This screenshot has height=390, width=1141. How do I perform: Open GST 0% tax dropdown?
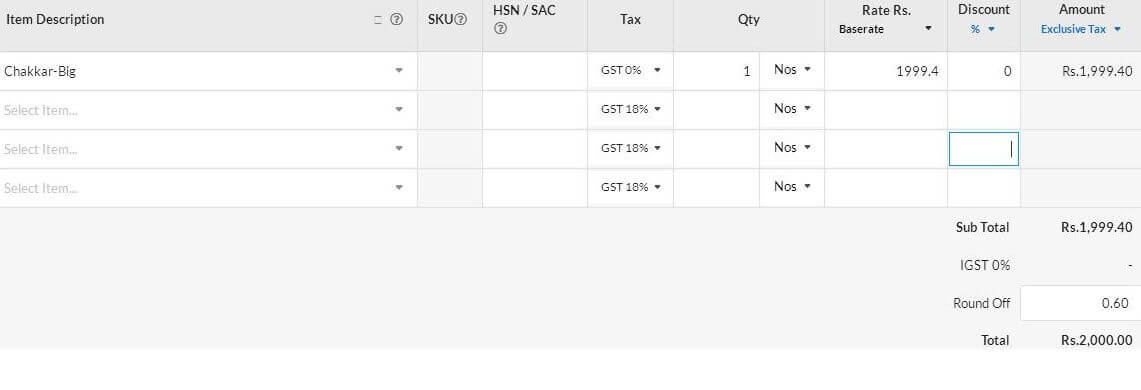(x=631, y=71)
